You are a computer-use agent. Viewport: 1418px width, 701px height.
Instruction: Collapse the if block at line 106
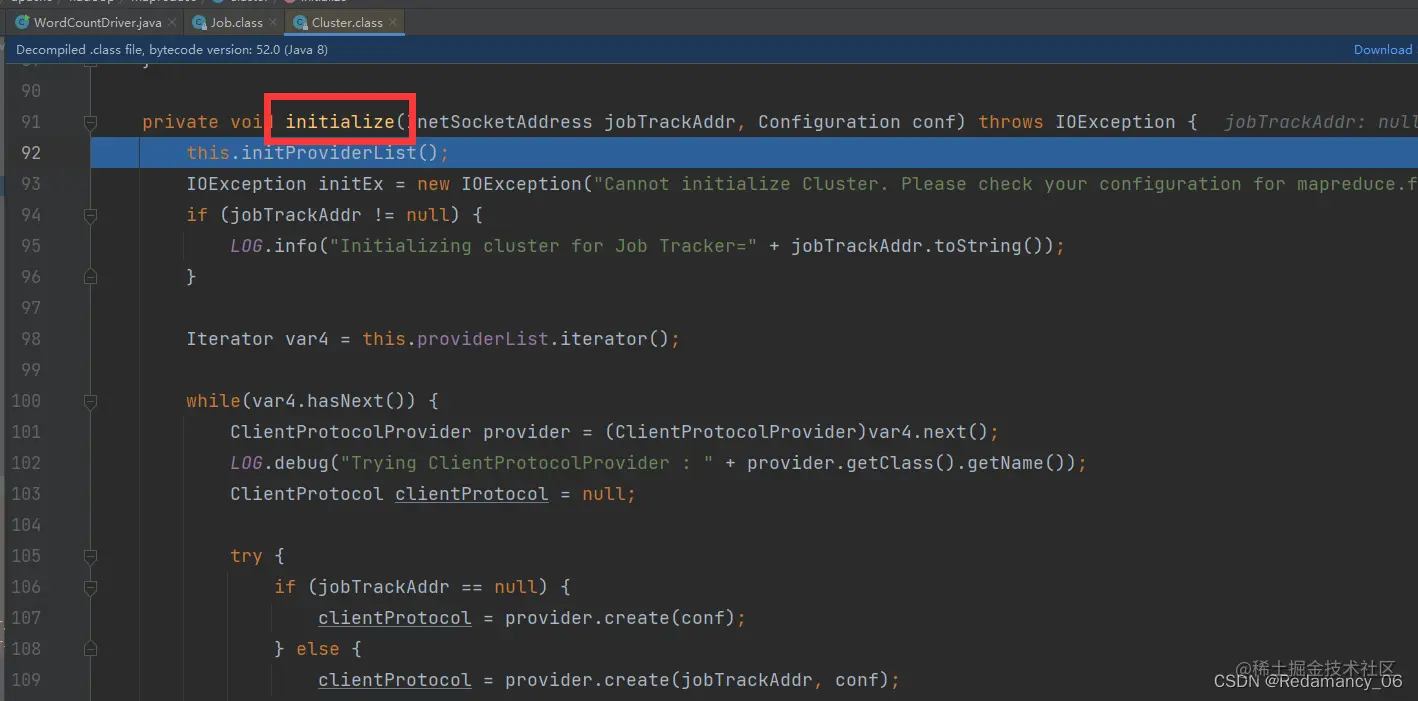(x=90, y=587)
